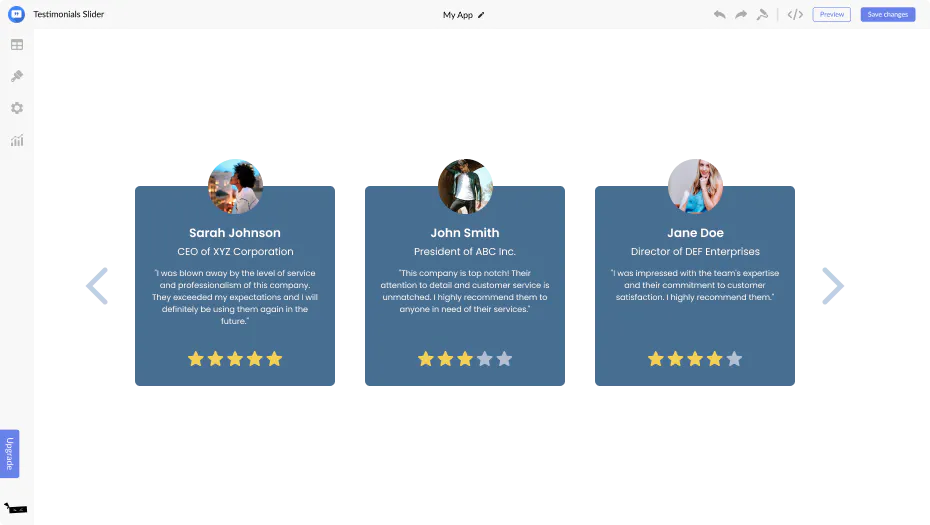Open the code embed icon
The height and width of the screenshot is (525, 930).
pyautogui.click(x=795, y=14)
